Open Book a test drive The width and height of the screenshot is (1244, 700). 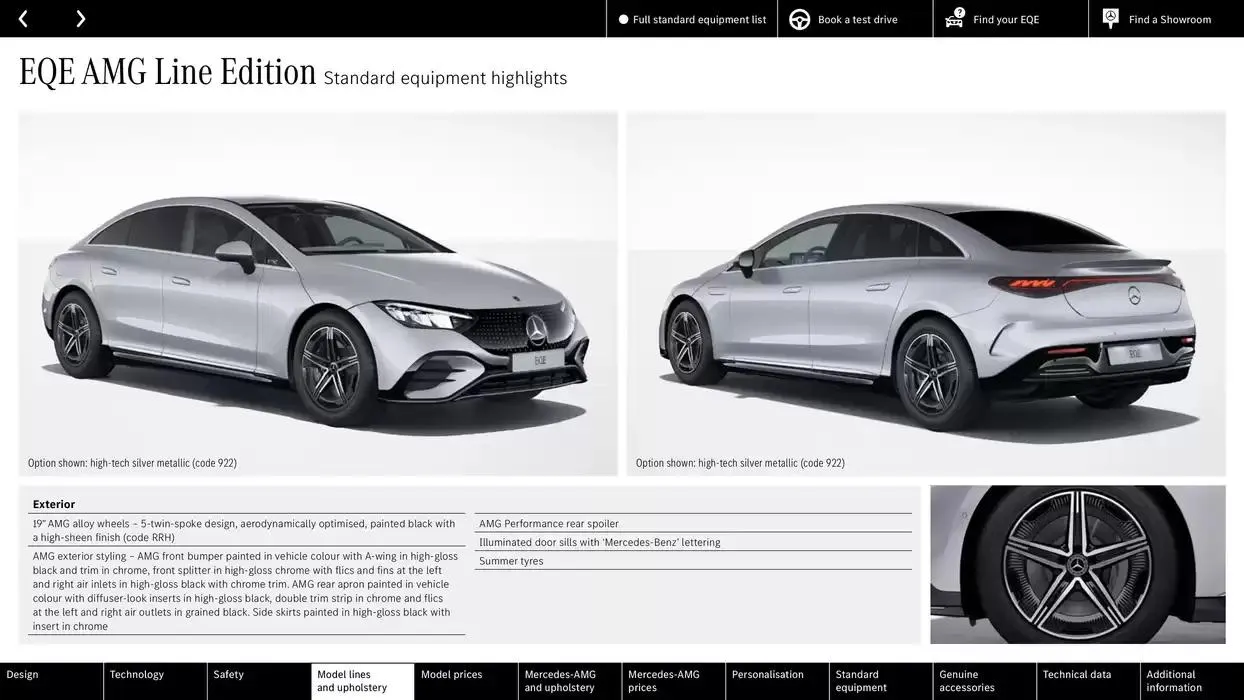tap(855, 19)
